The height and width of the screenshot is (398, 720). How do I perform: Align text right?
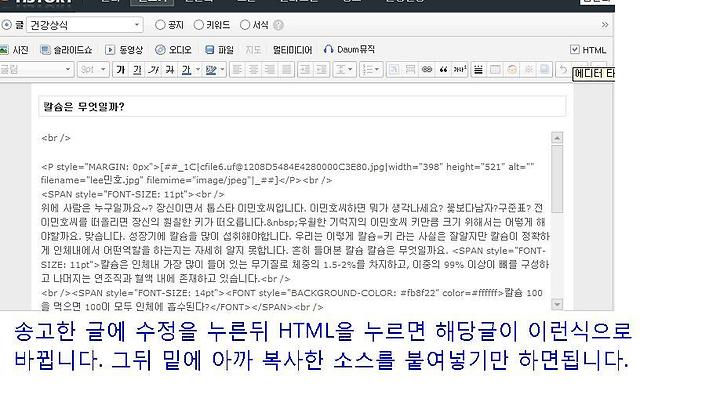(270, 70)
